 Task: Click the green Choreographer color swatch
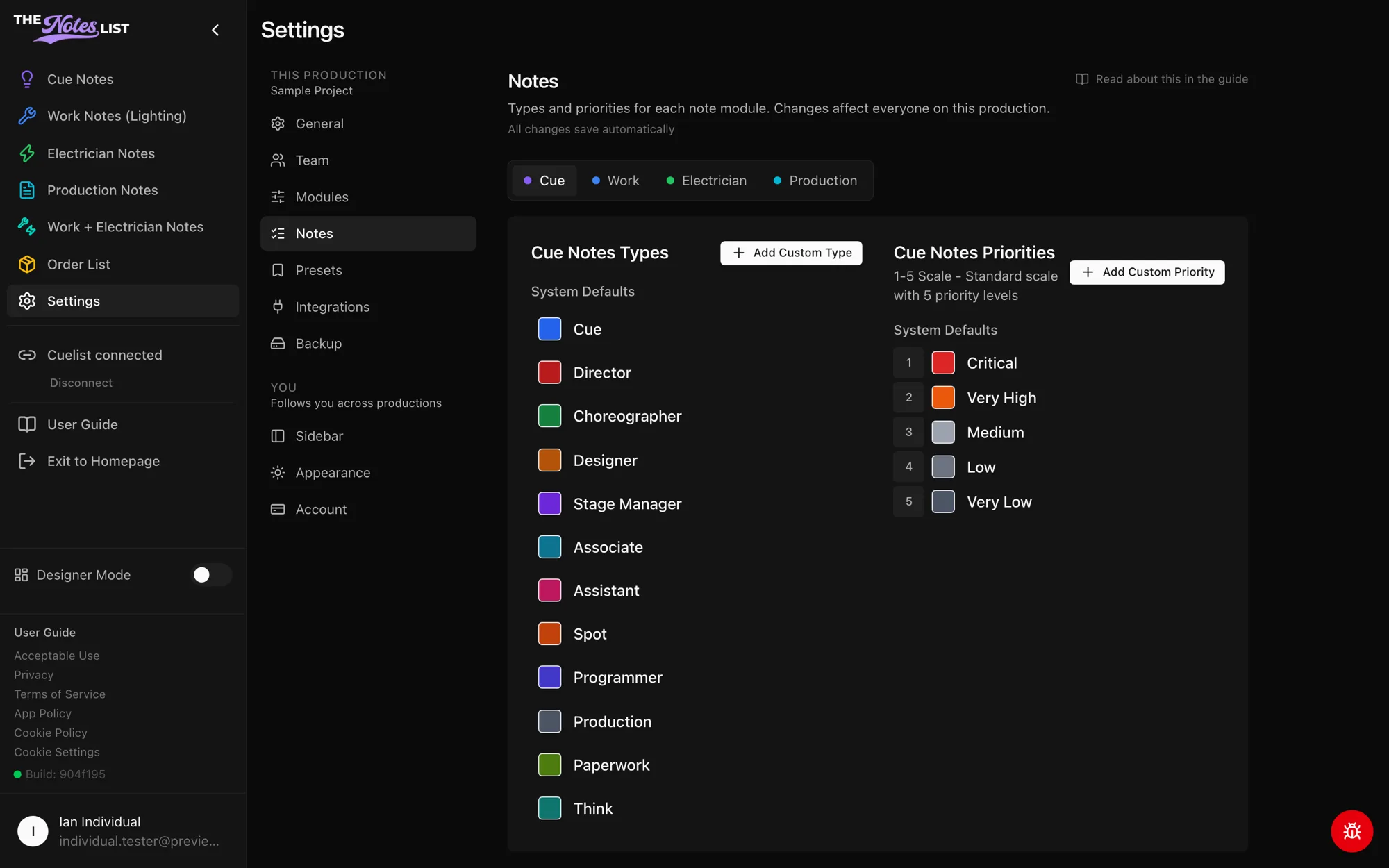click(x=550, y=416)
